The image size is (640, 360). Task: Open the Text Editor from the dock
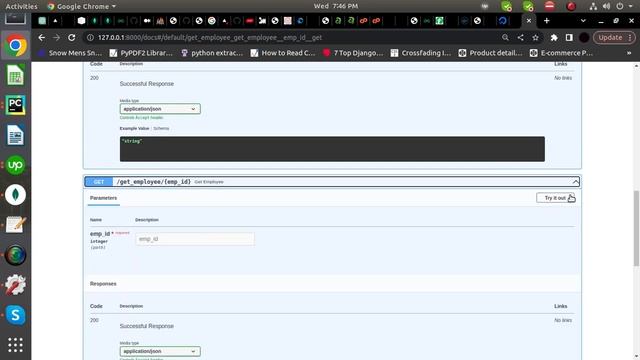coord(16,225)
